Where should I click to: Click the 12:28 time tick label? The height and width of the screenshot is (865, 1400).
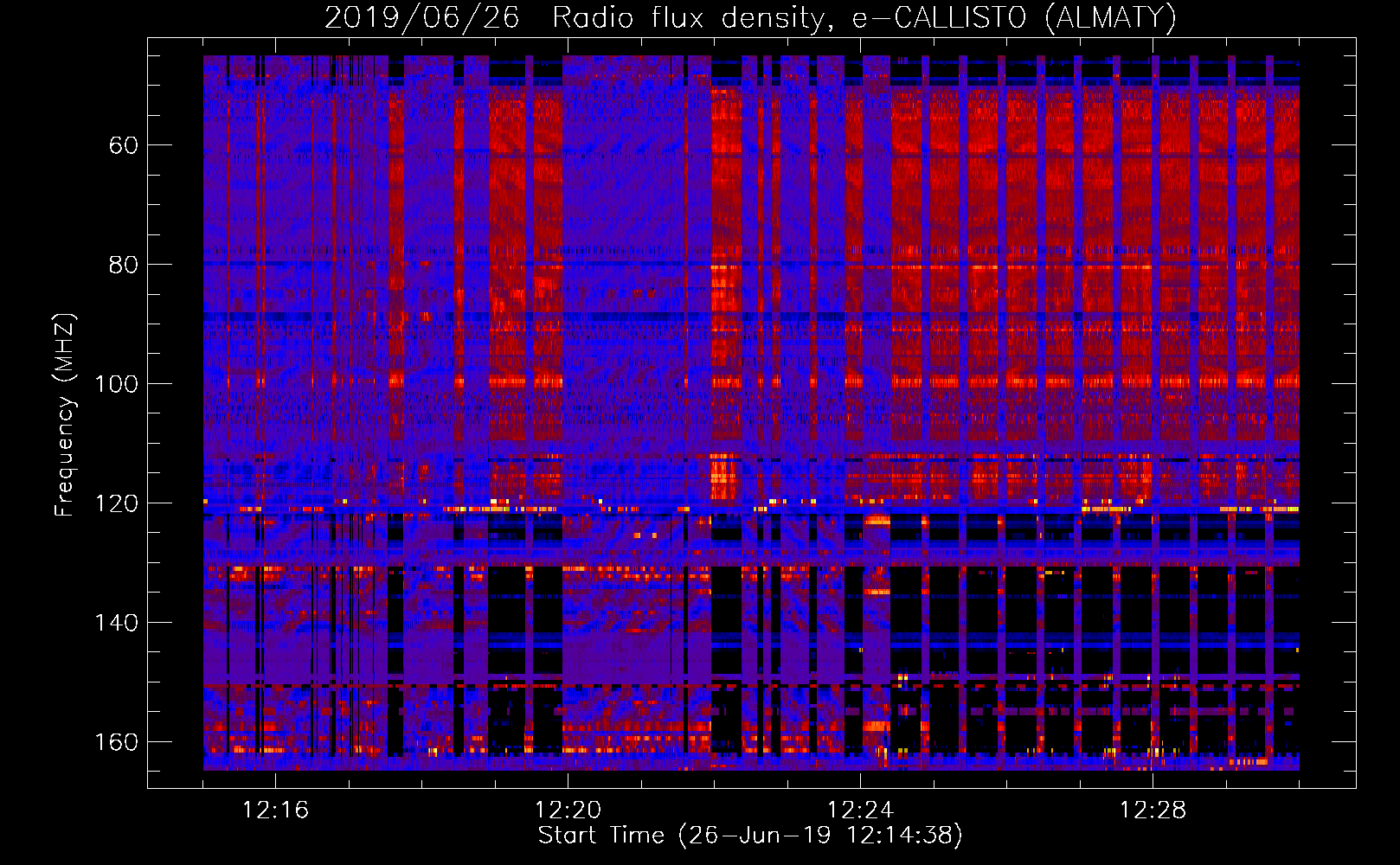[1153, 811]
